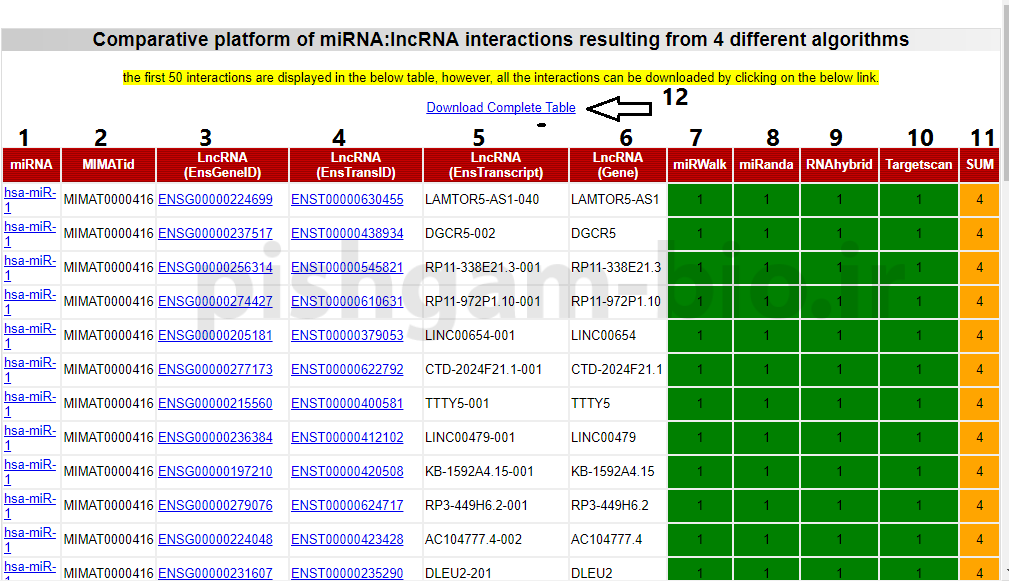
Task: Open the ENST00000379053 transcript link
Action: point(347,336)
